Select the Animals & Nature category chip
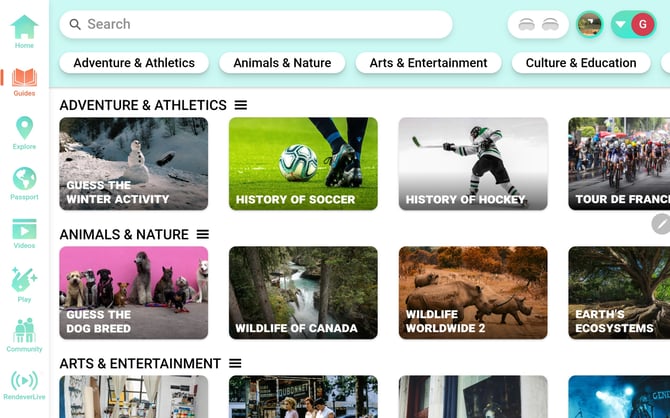Image resolution: width=670 pixels, height=418 pixels. tap(282, 63)
